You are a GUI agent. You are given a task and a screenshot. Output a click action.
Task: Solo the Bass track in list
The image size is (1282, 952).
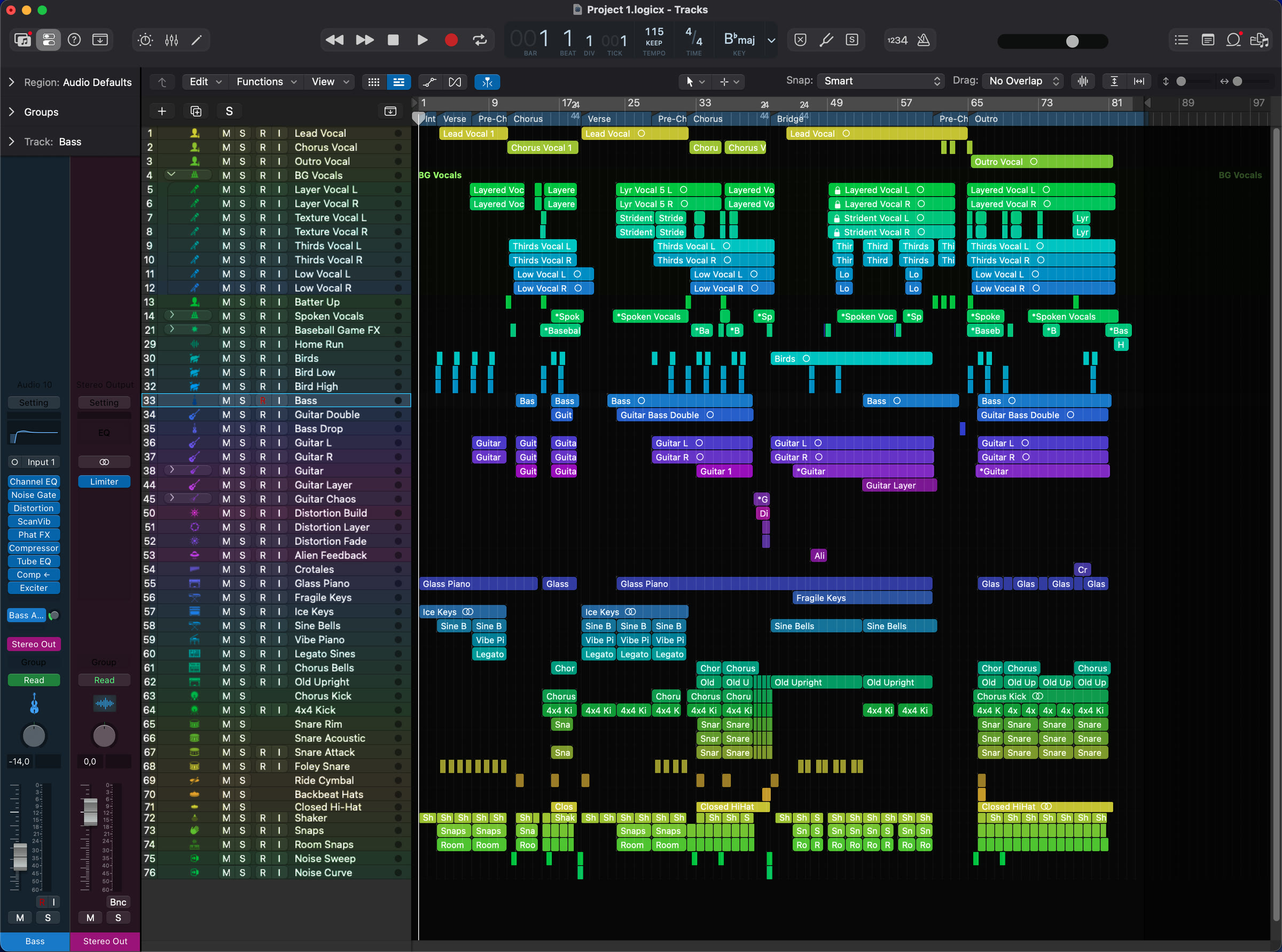[242, 401]
